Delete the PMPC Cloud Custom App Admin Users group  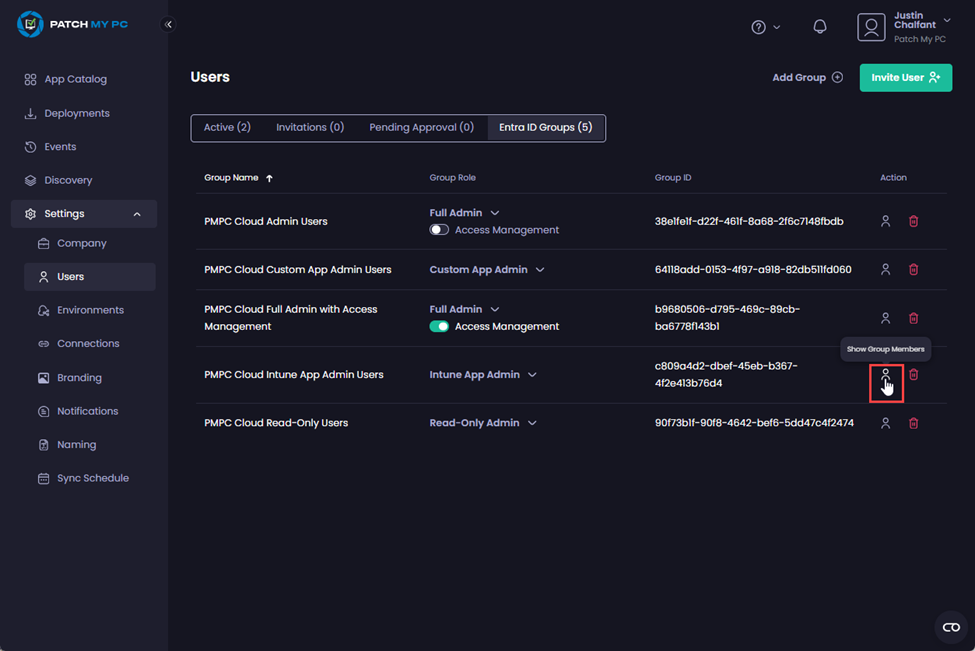click(913, 269)
